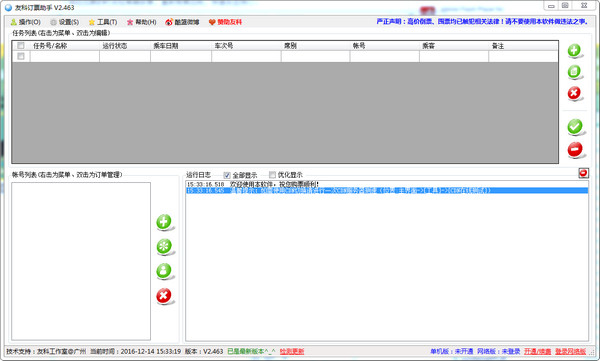The width and height of the screenshot is (600, 361).
Task: Click the 乘车日期 column header
Action: tap(181, 46)
